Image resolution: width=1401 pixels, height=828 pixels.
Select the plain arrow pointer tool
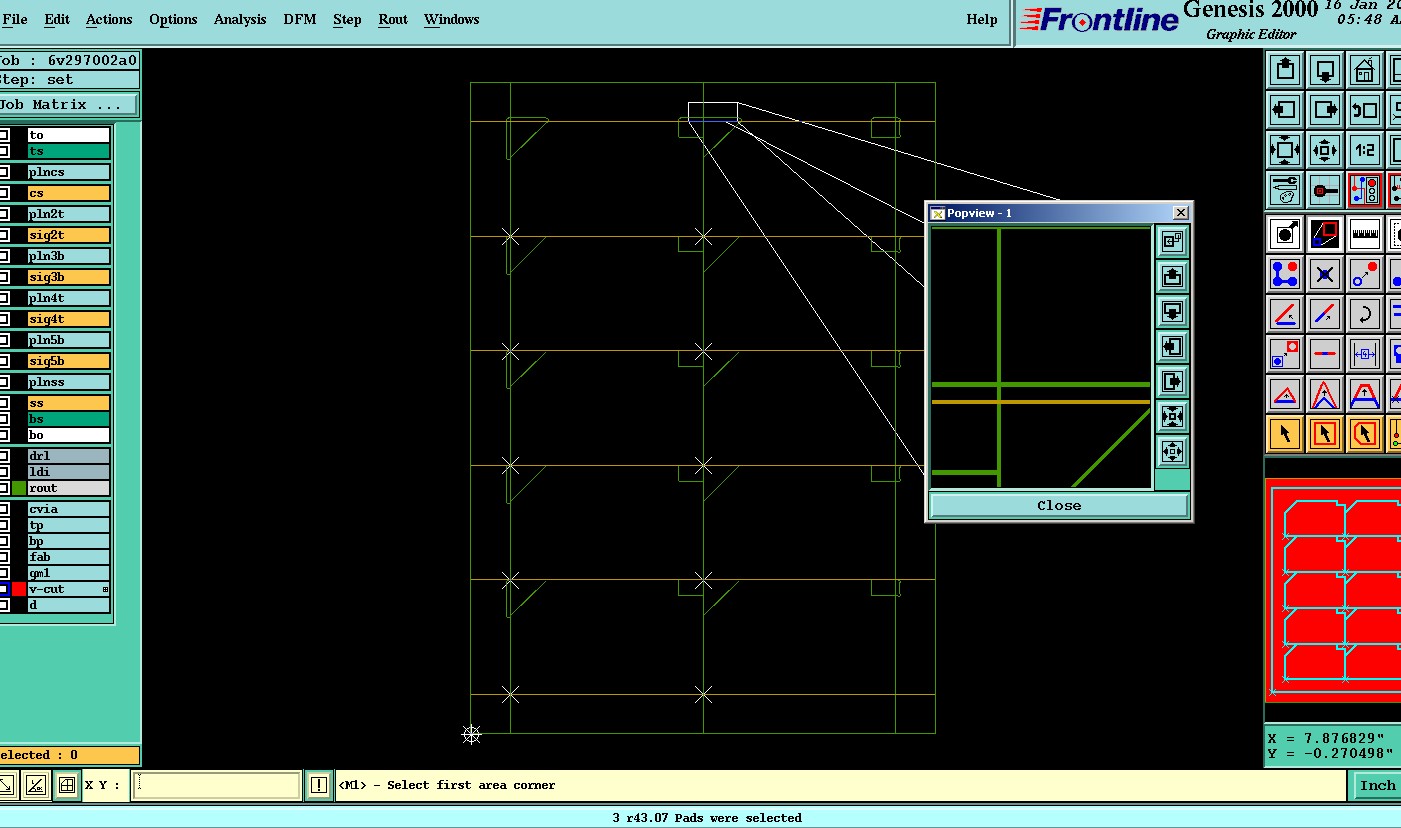click(x=1285, y=434)
